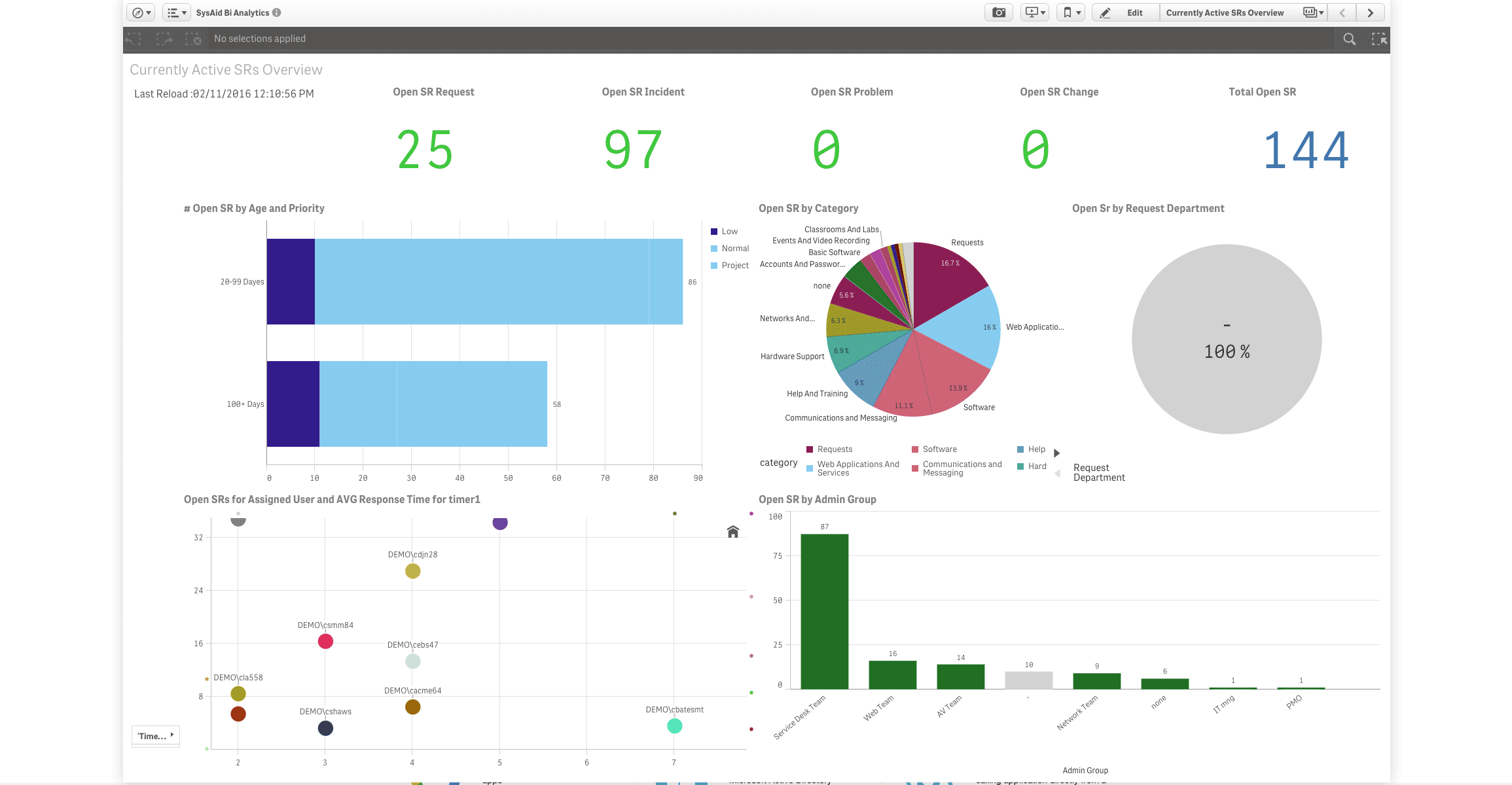The image size is (1512, 785).
Task: Go to the next sheet arrow
Action: pos(1370,12)
